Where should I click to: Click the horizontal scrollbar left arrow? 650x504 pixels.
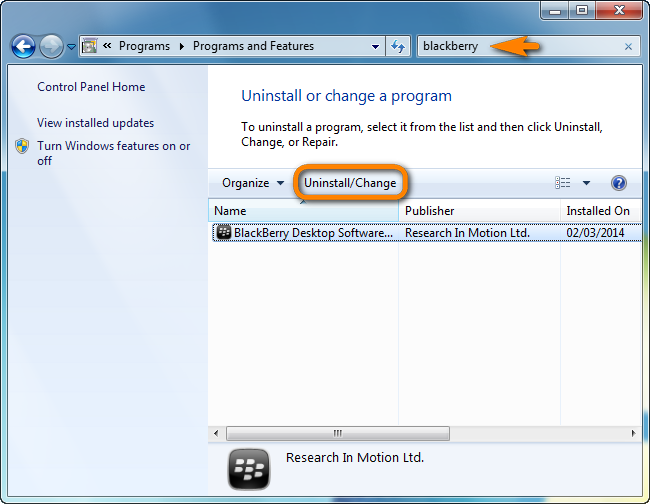tap(216, 434)
